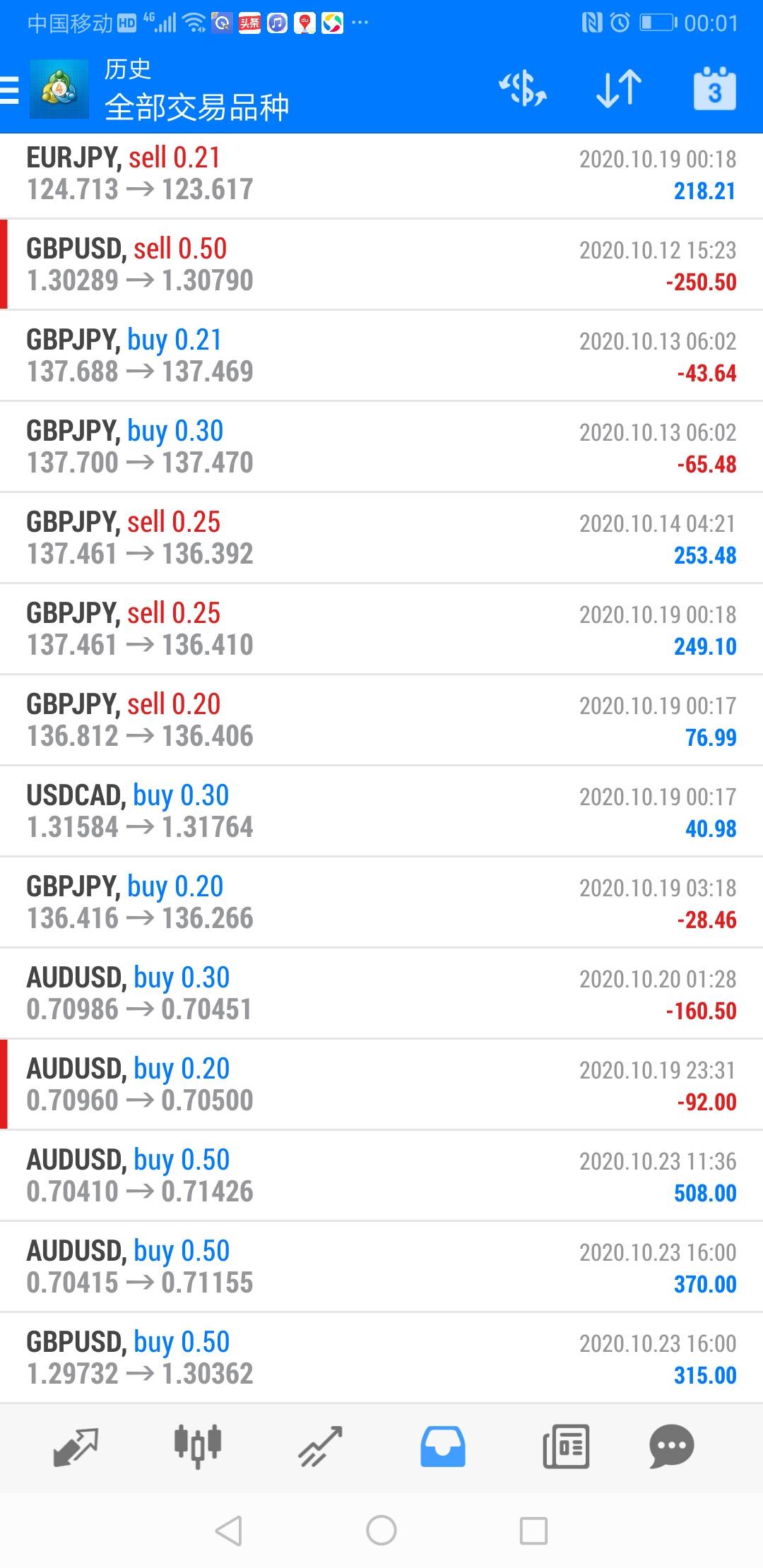Image resolution: width=763 pixels, height=1568 pixels.
Task: Switch to the Chart candlestick tab
Action: 198,1447
